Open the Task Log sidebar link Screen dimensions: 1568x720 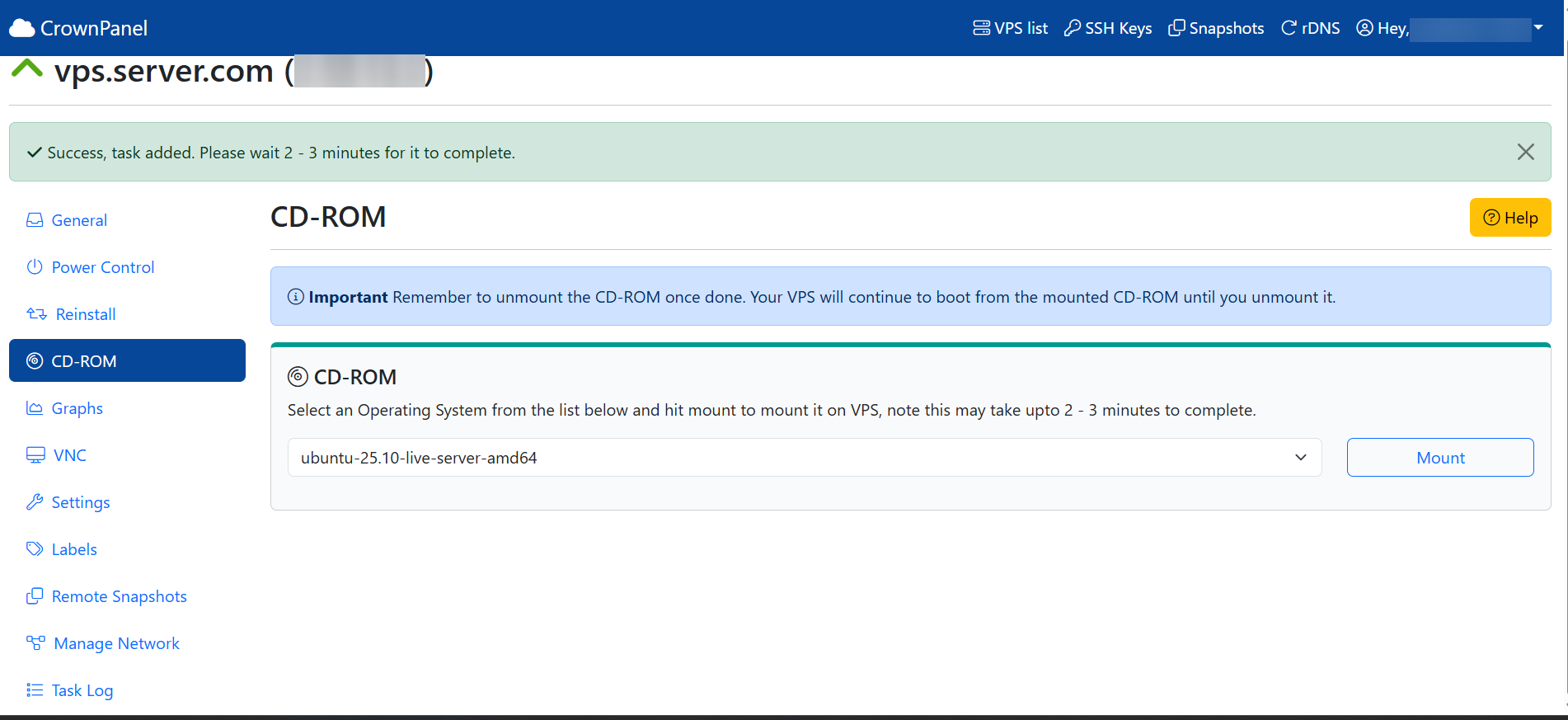coord(82,690)
